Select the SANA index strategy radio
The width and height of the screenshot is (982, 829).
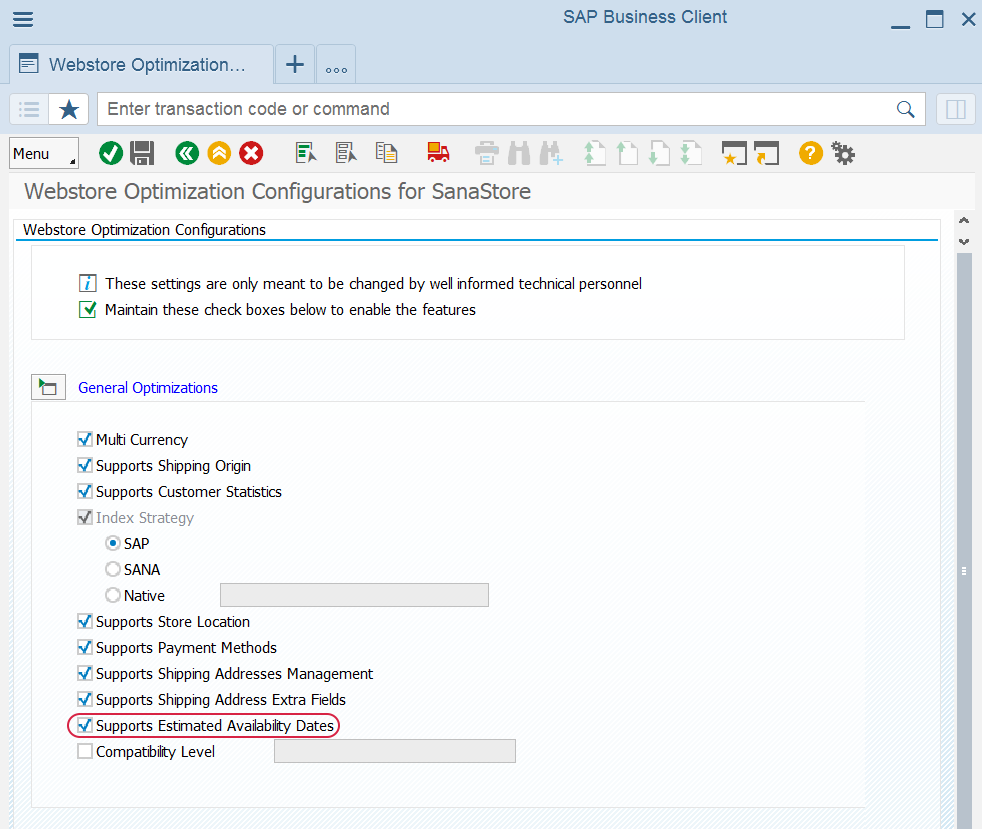click(x=113, y=569)
